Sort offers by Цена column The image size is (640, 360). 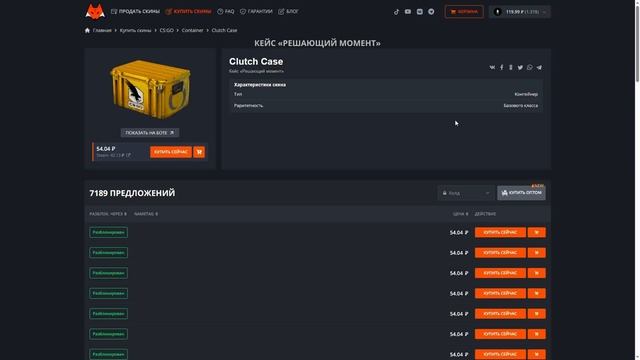coord(460,214)
